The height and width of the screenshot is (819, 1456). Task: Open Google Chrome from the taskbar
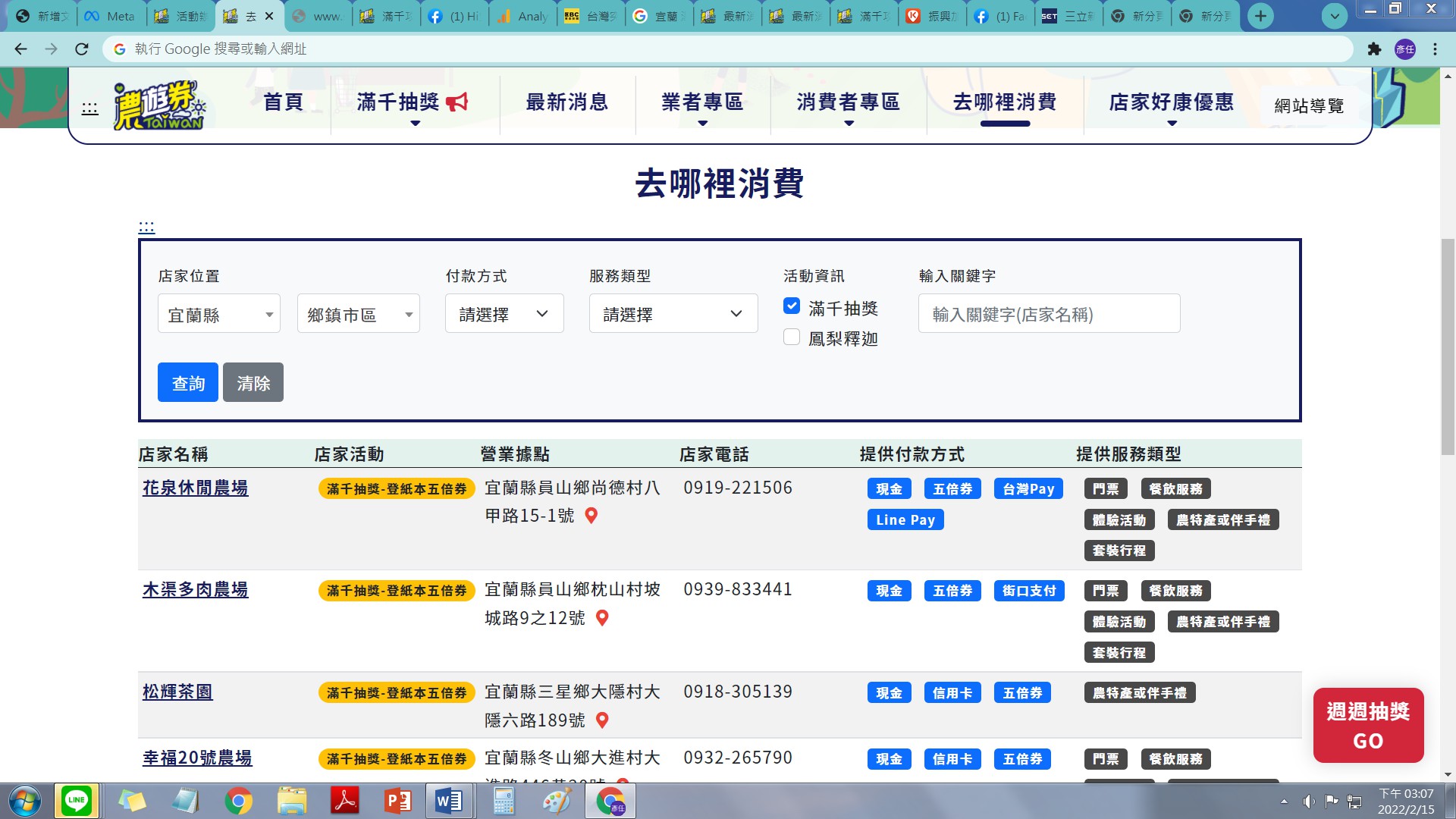(x=238, y=801)
